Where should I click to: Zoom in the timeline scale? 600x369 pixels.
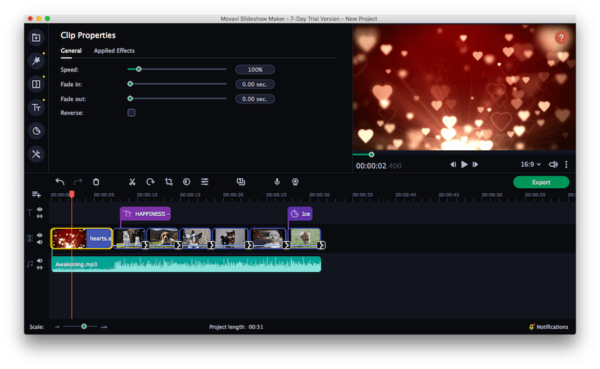[x=104, y=327]
